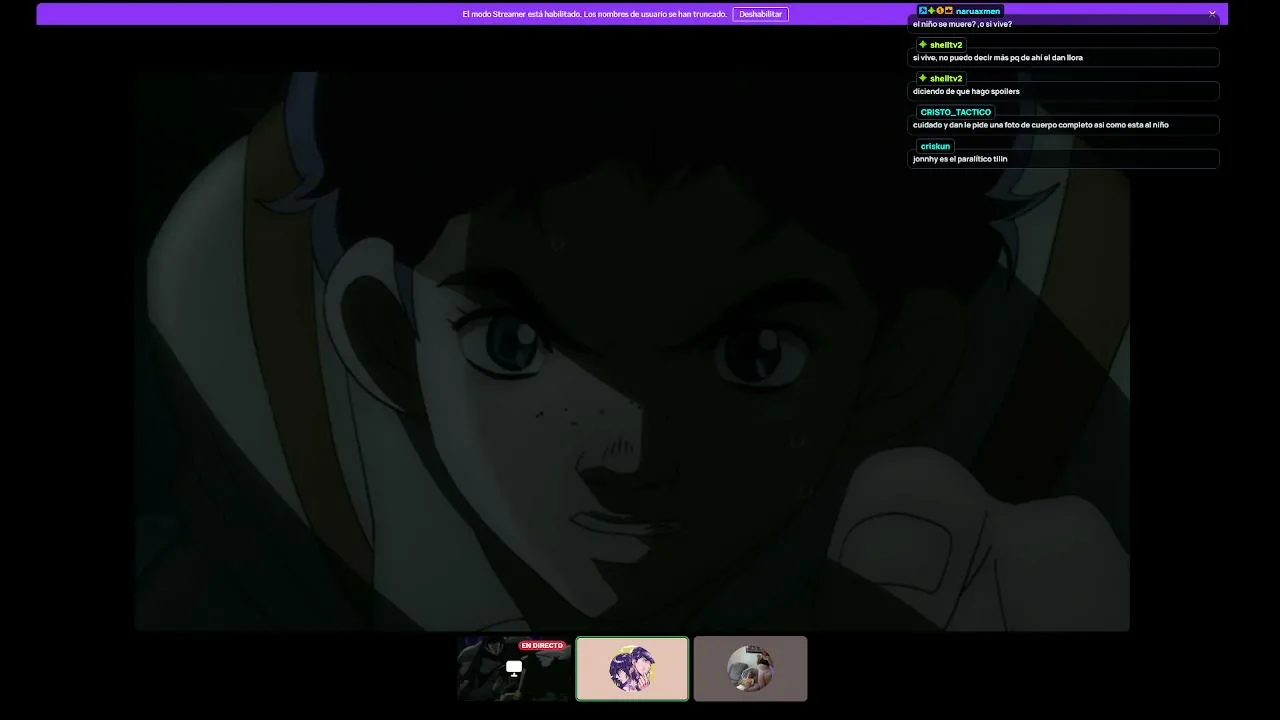Click the yellow crown badge beside naruaxmen
This screenshot has height=720, width=1280.
[948, 11]
